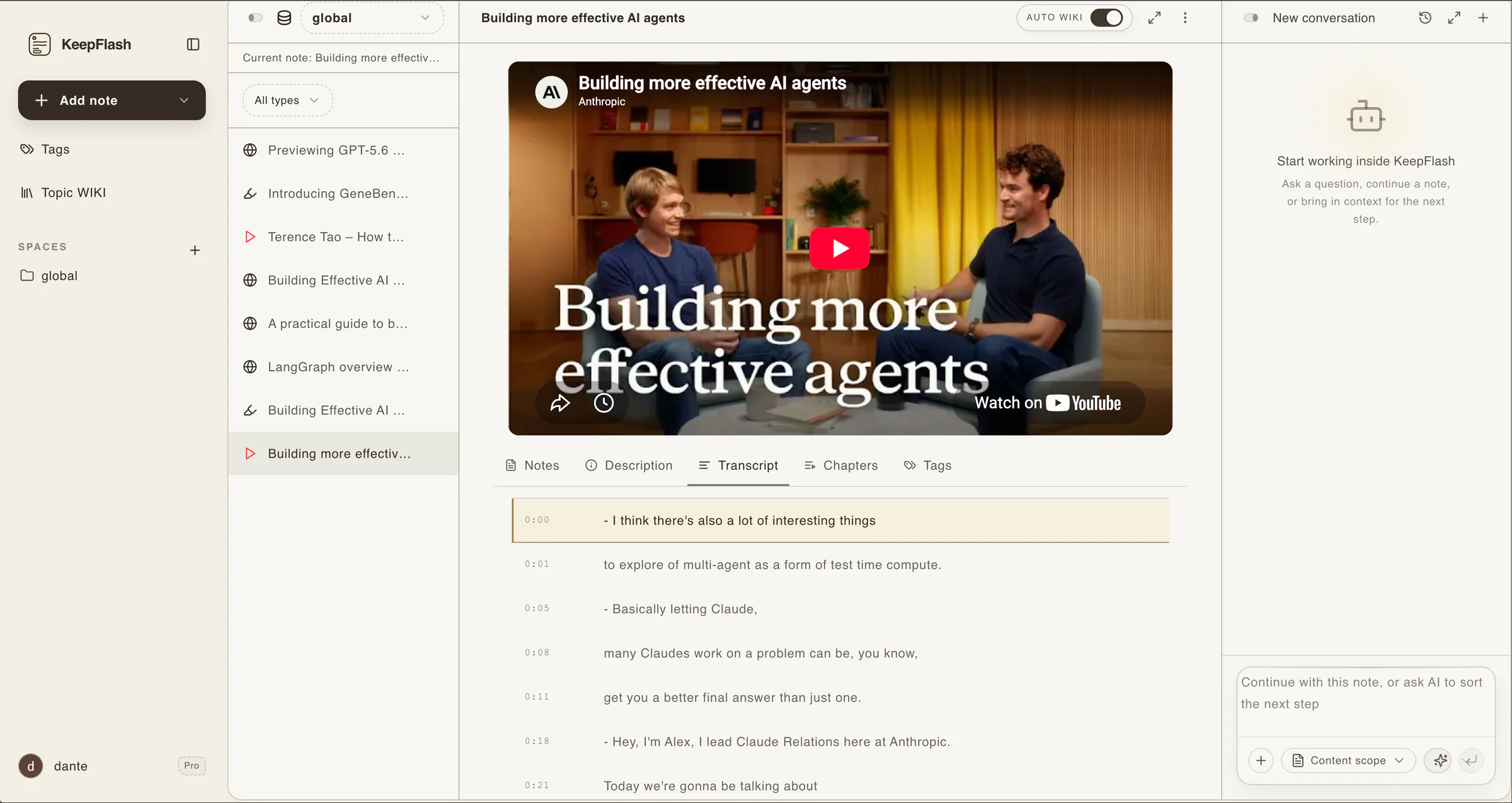Add a new space with plus icon
This screenshot has height=803, width=1512.
pos(195,250)
